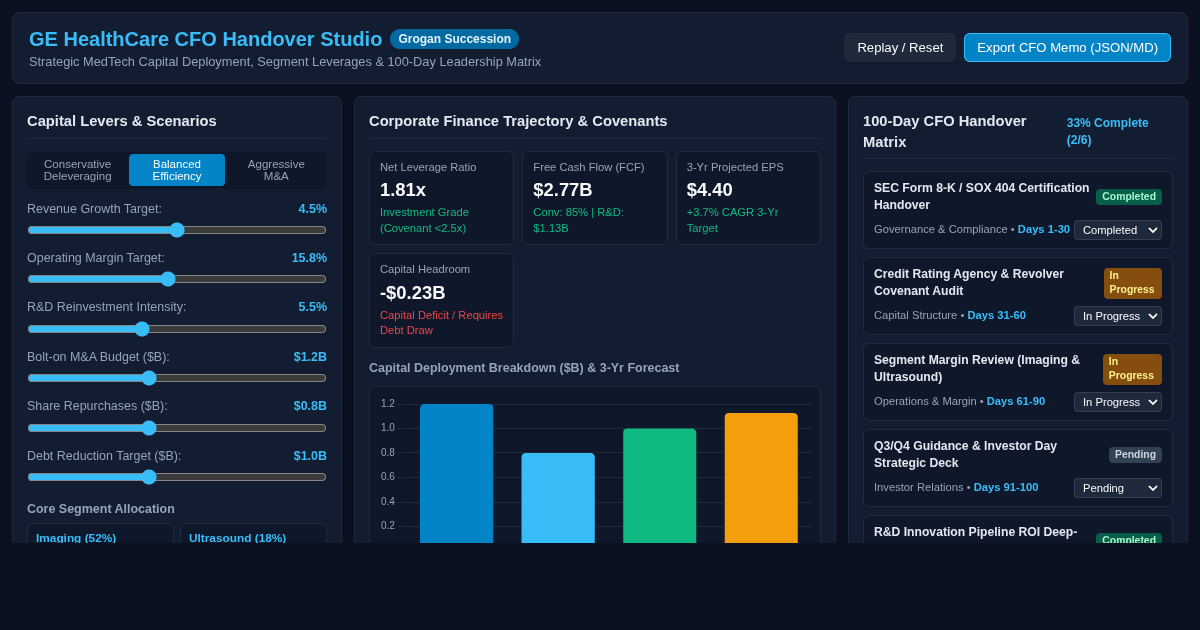
Task: Select Conservative Deleveraging scenario
Action: pos(78,170)
